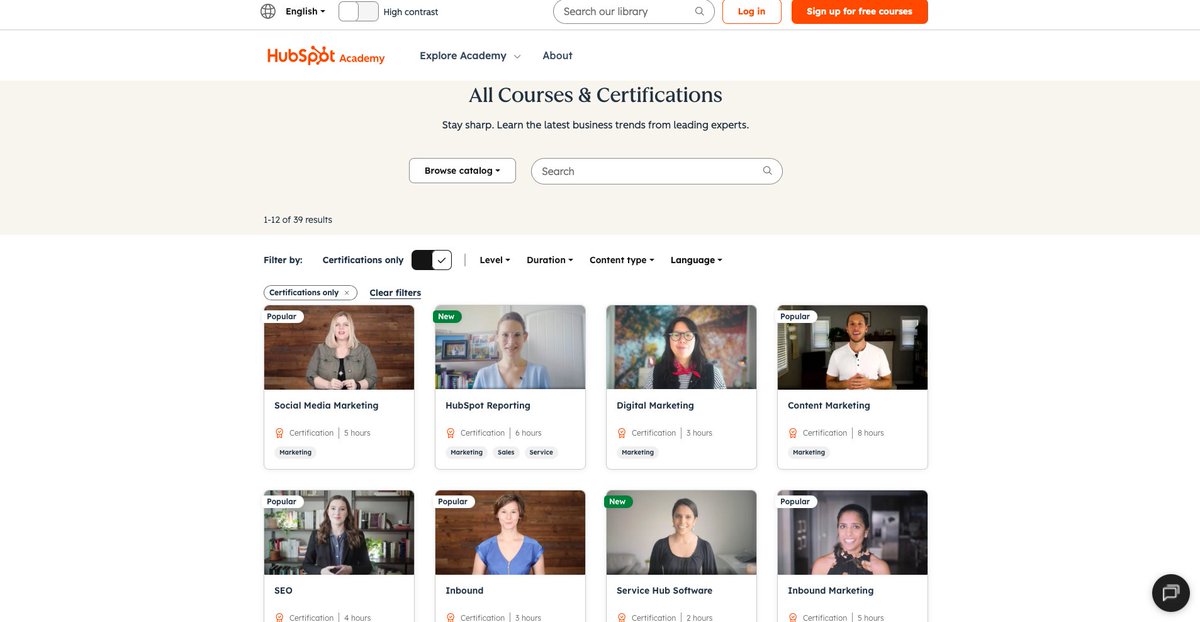Open the Inbound Marketing course title

[831, 591]
